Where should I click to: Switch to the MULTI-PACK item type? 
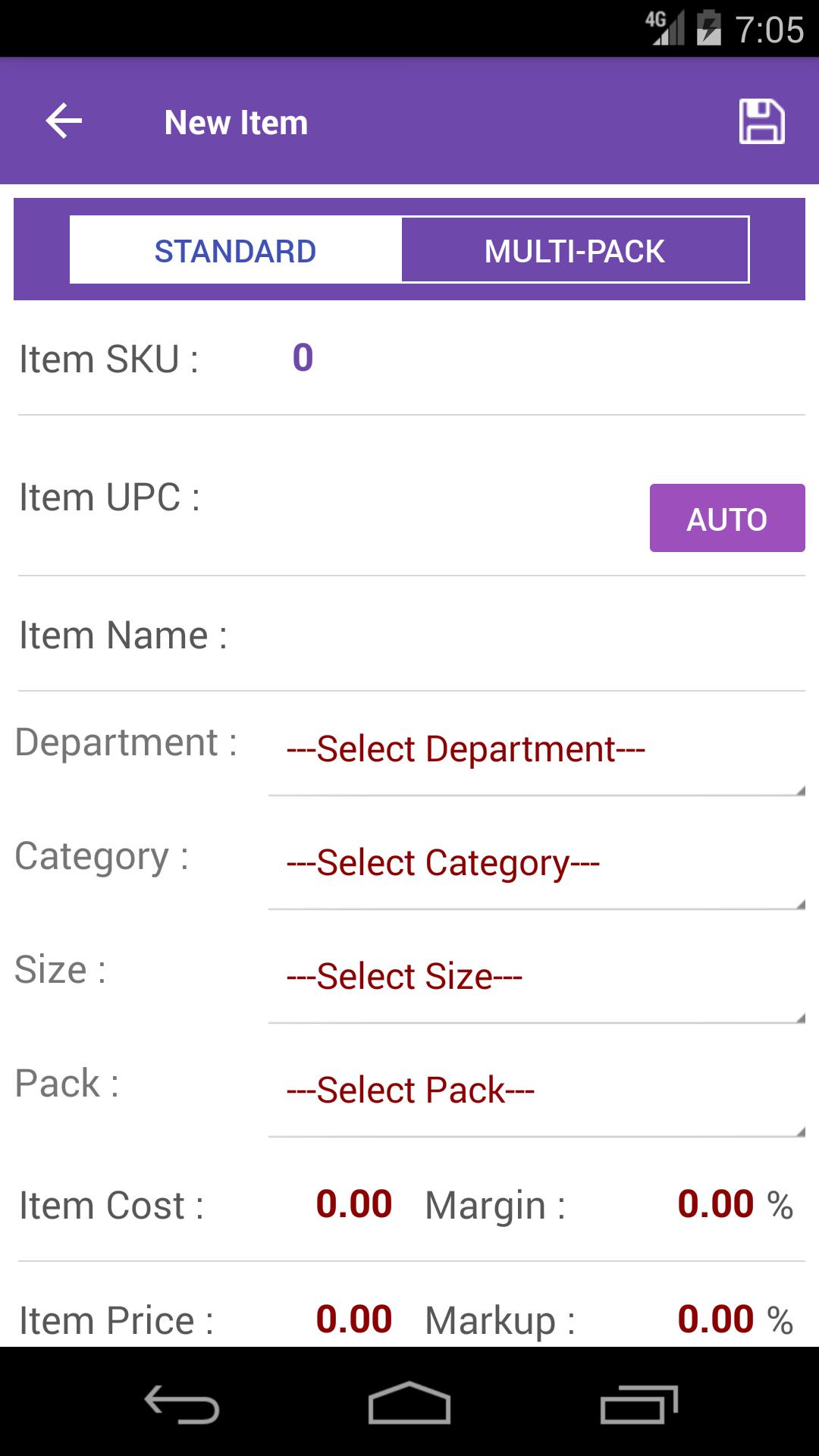point(575,250)
